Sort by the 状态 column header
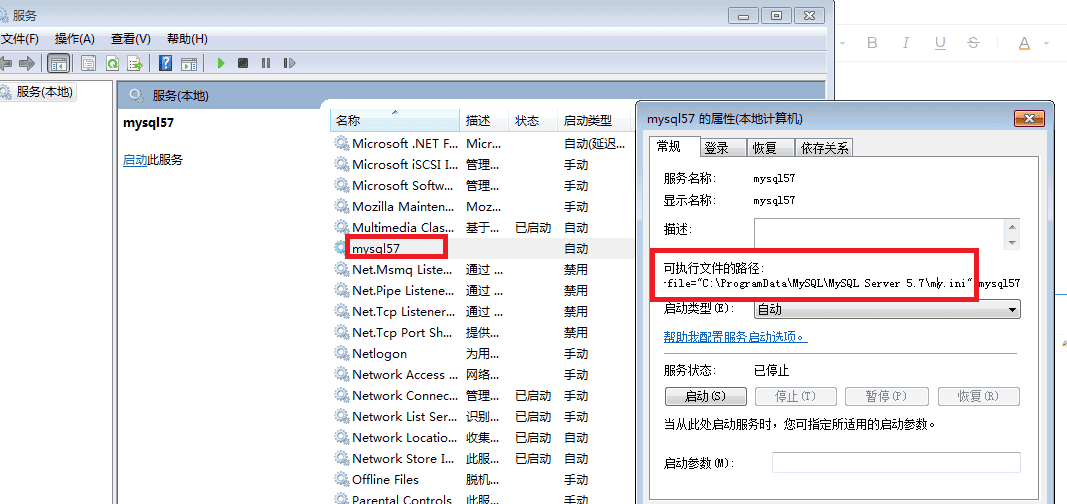The image size is (1067, 504). pyautogui.click(x=533, y=120)
